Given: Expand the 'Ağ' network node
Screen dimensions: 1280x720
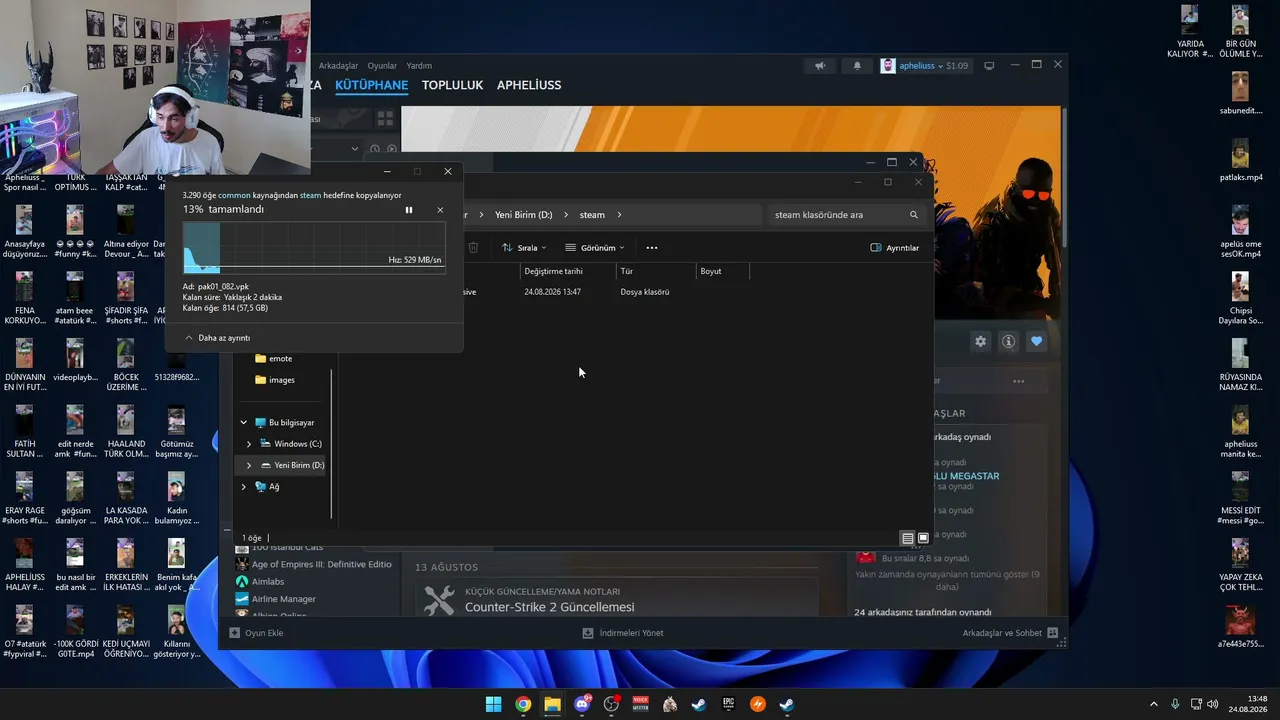Looking at the screenshot, I should click(243, 487).
